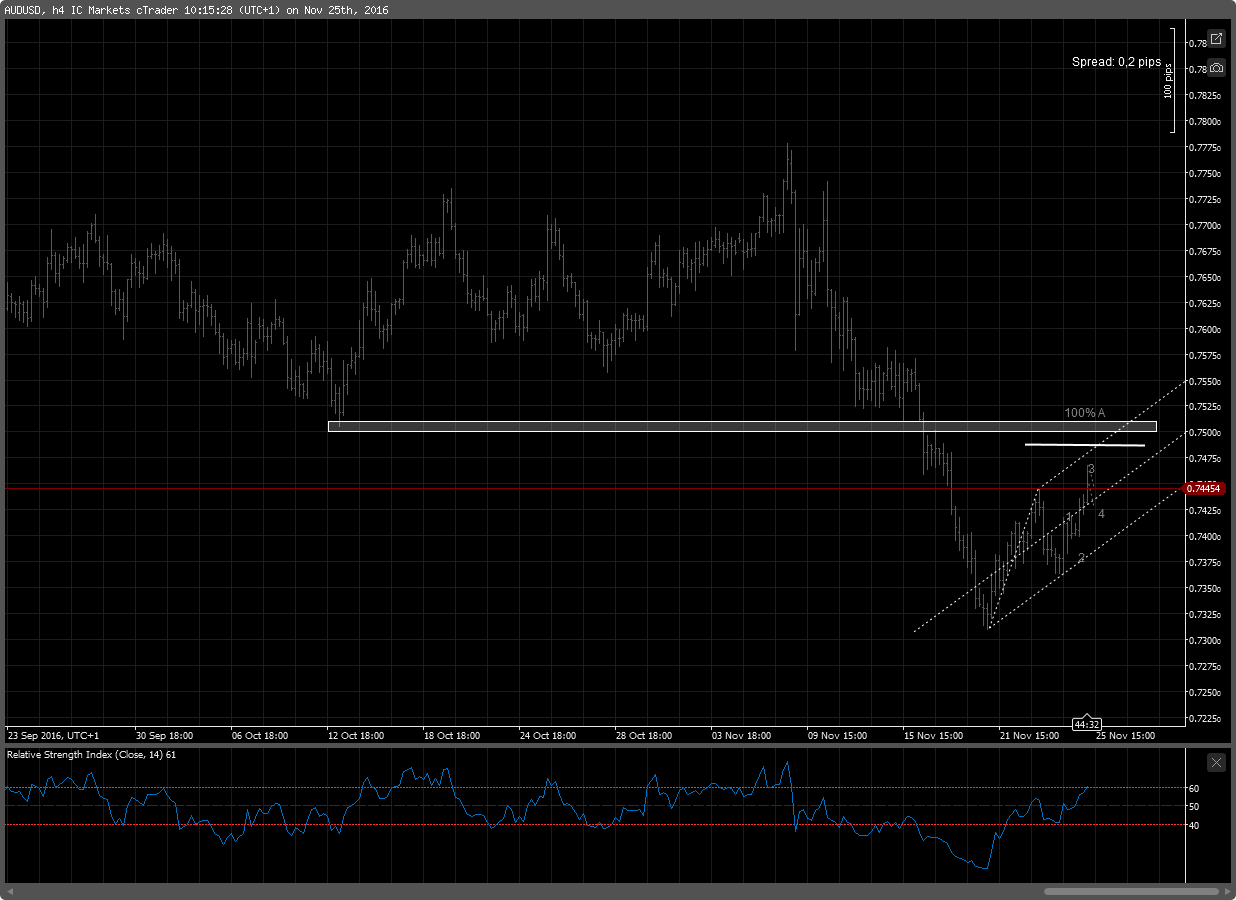
Task: Click the AUDUSD h4 chart title text
Action: [197, 10]
